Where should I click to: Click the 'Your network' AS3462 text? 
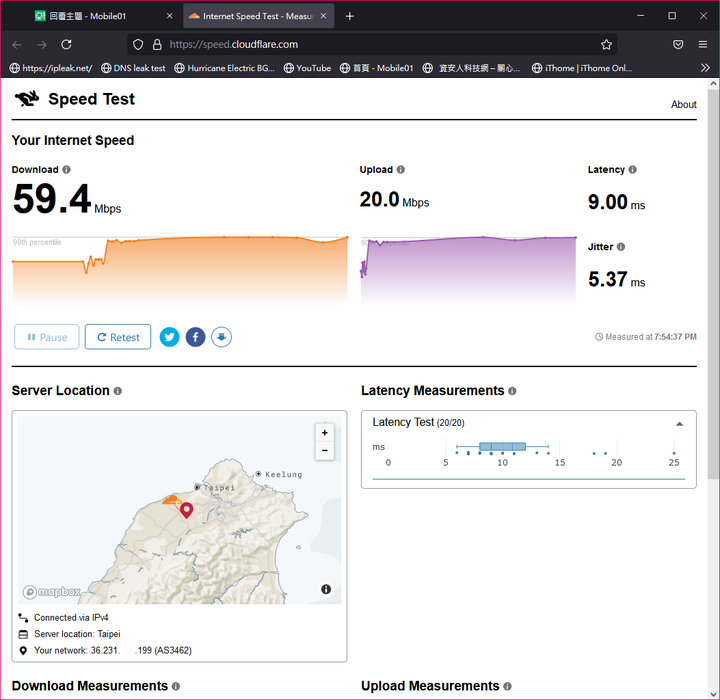pyautogui.click(x=113, y=650)
